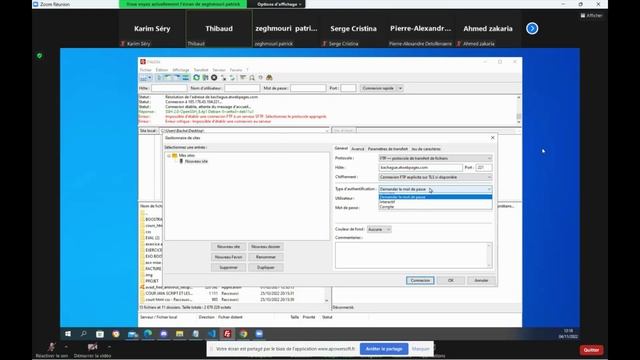Click the Connexion button in dialog
640x360 pixels.
pyautogui.click(x=420, y=280)
